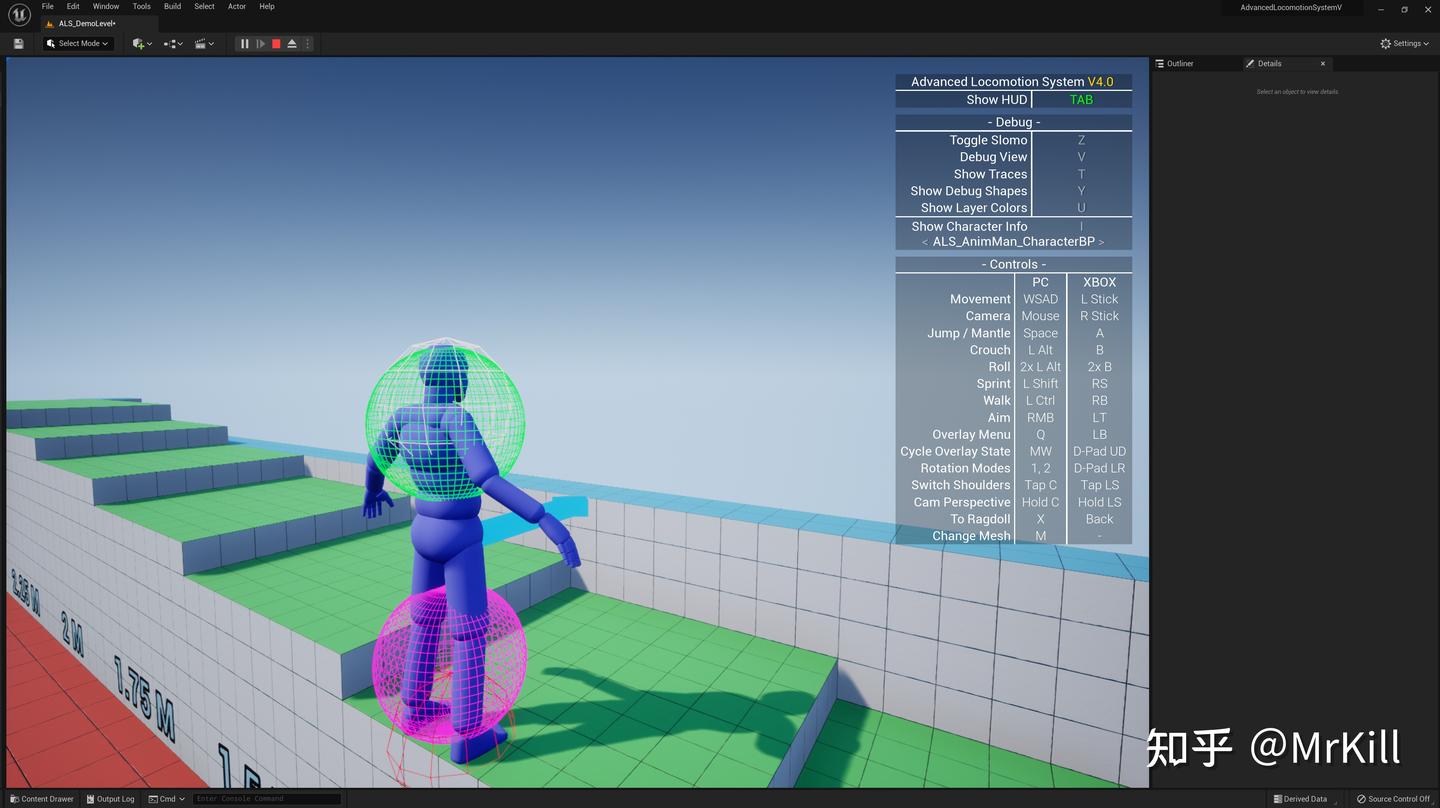Click the 'Show Traces' HUD entry
Viewport: 1440px width, 808px height.
pos(990,174)
